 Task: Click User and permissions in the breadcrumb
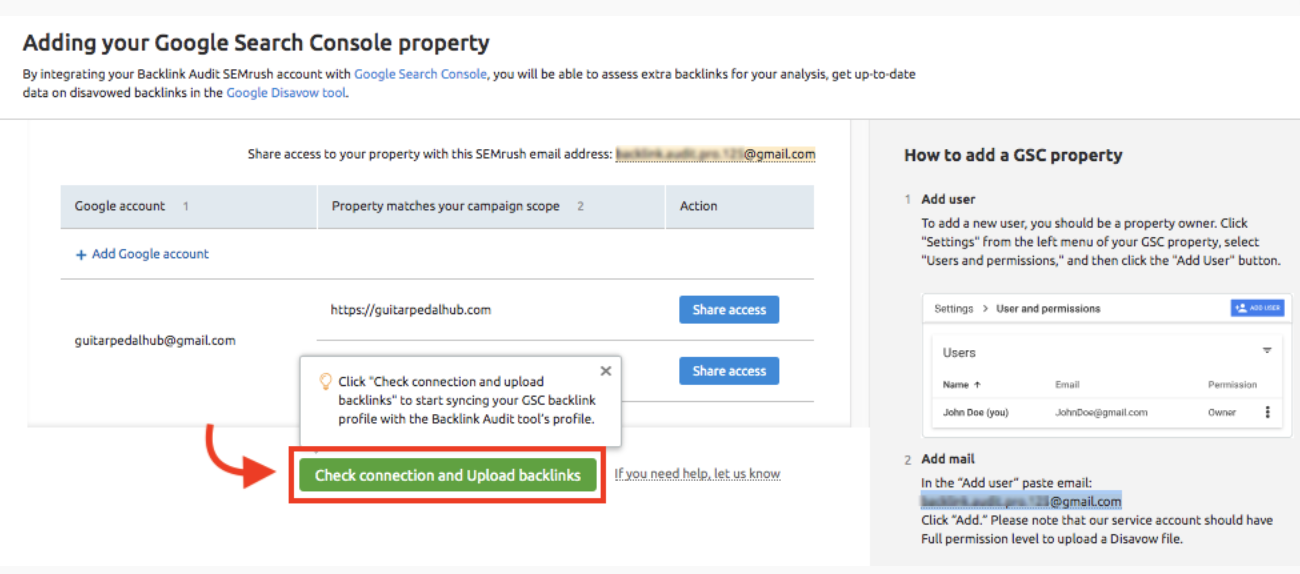coord(1048,309)
